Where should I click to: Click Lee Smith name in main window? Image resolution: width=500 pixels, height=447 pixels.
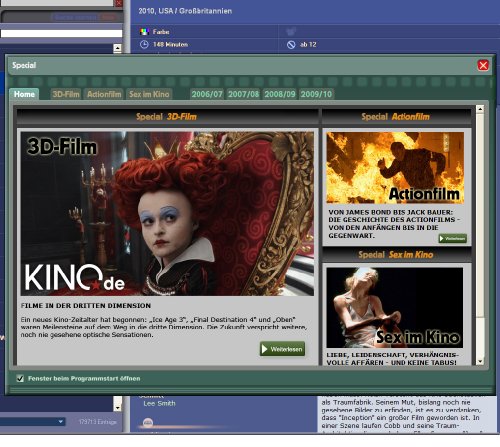pos(159,403)
